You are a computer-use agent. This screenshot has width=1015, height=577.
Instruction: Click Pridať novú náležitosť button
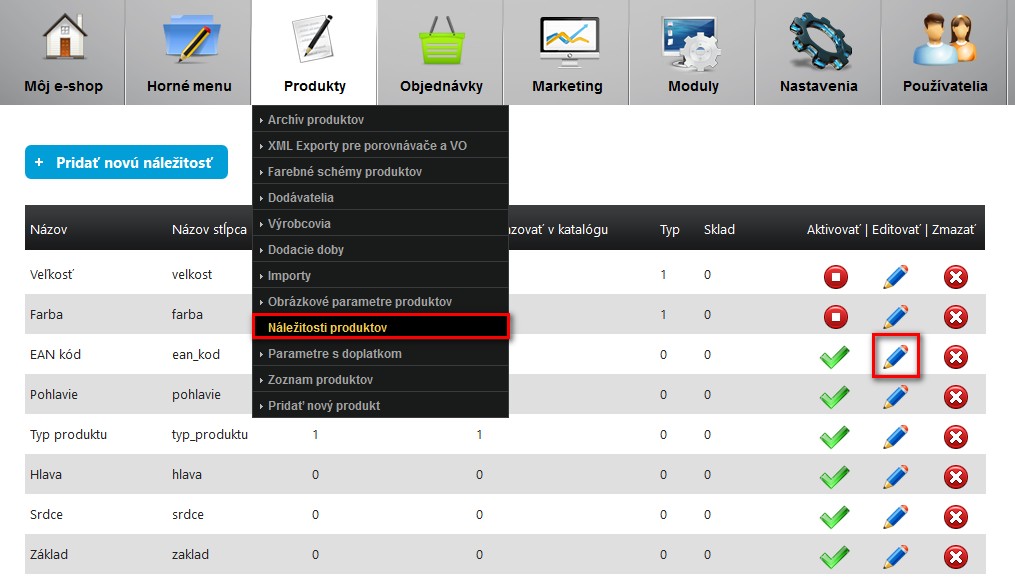point(126,162)
